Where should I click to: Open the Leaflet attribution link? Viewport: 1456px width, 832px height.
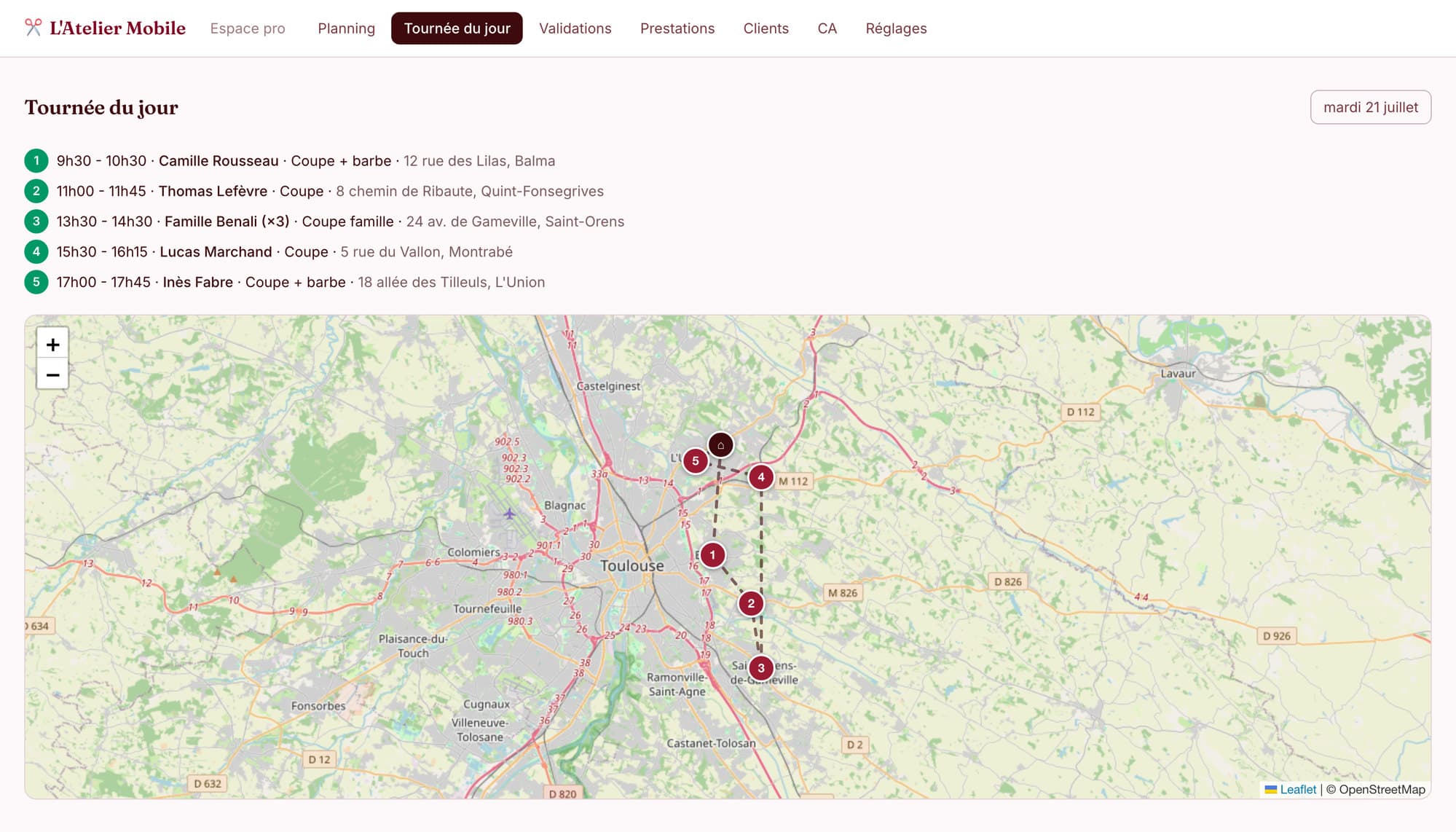click(1291, 789)
